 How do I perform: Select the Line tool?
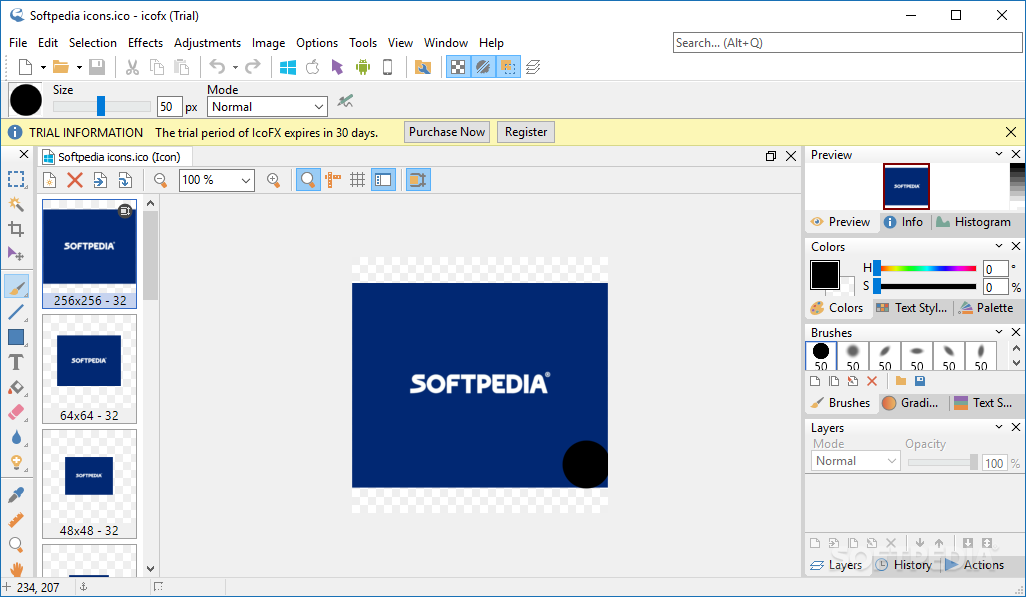(16, 312)
